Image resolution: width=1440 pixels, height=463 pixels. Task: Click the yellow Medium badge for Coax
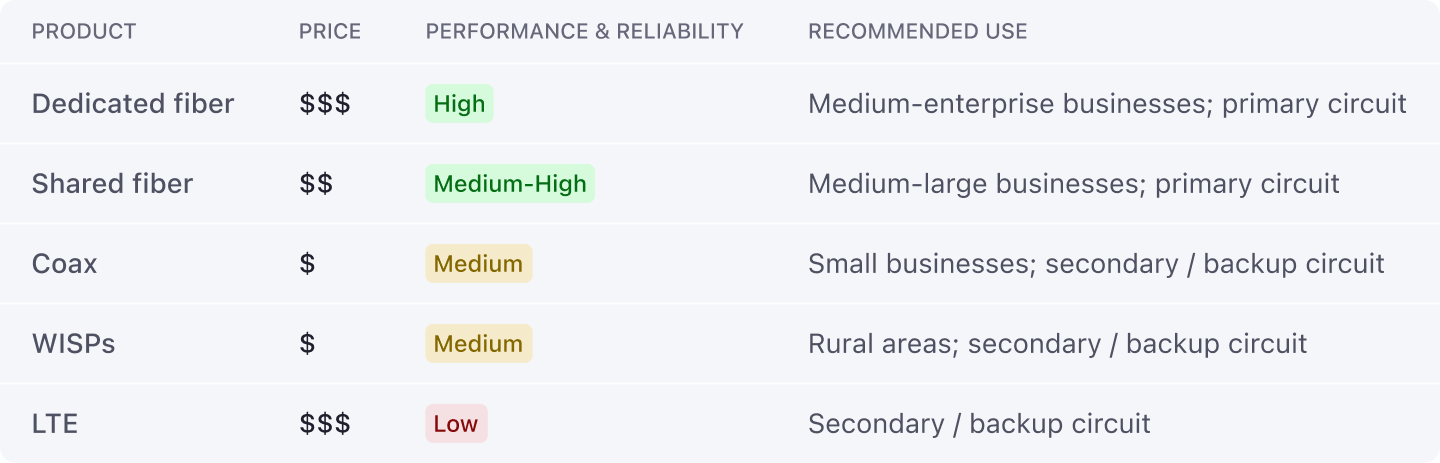tap(479, 264)
